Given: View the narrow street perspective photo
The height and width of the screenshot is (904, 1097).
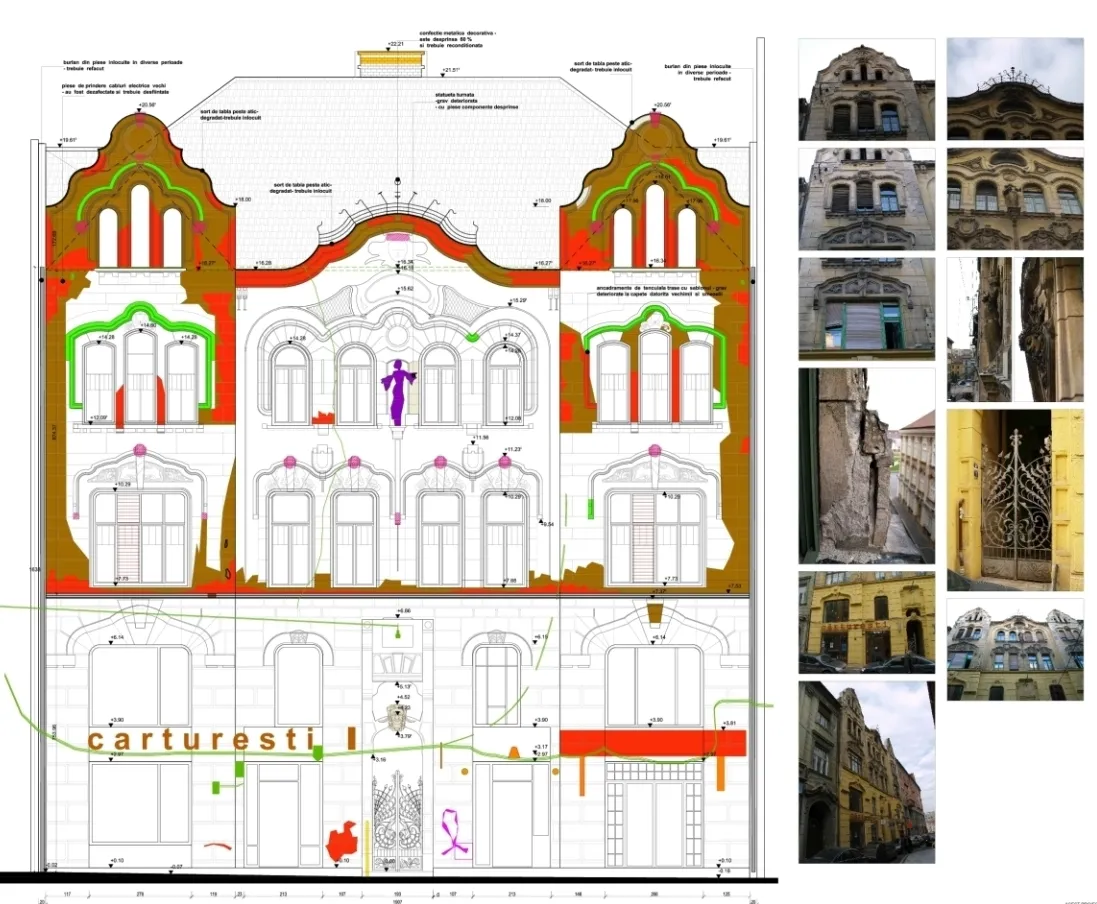Looking at the screenshot, I should [x=866, y=771].
